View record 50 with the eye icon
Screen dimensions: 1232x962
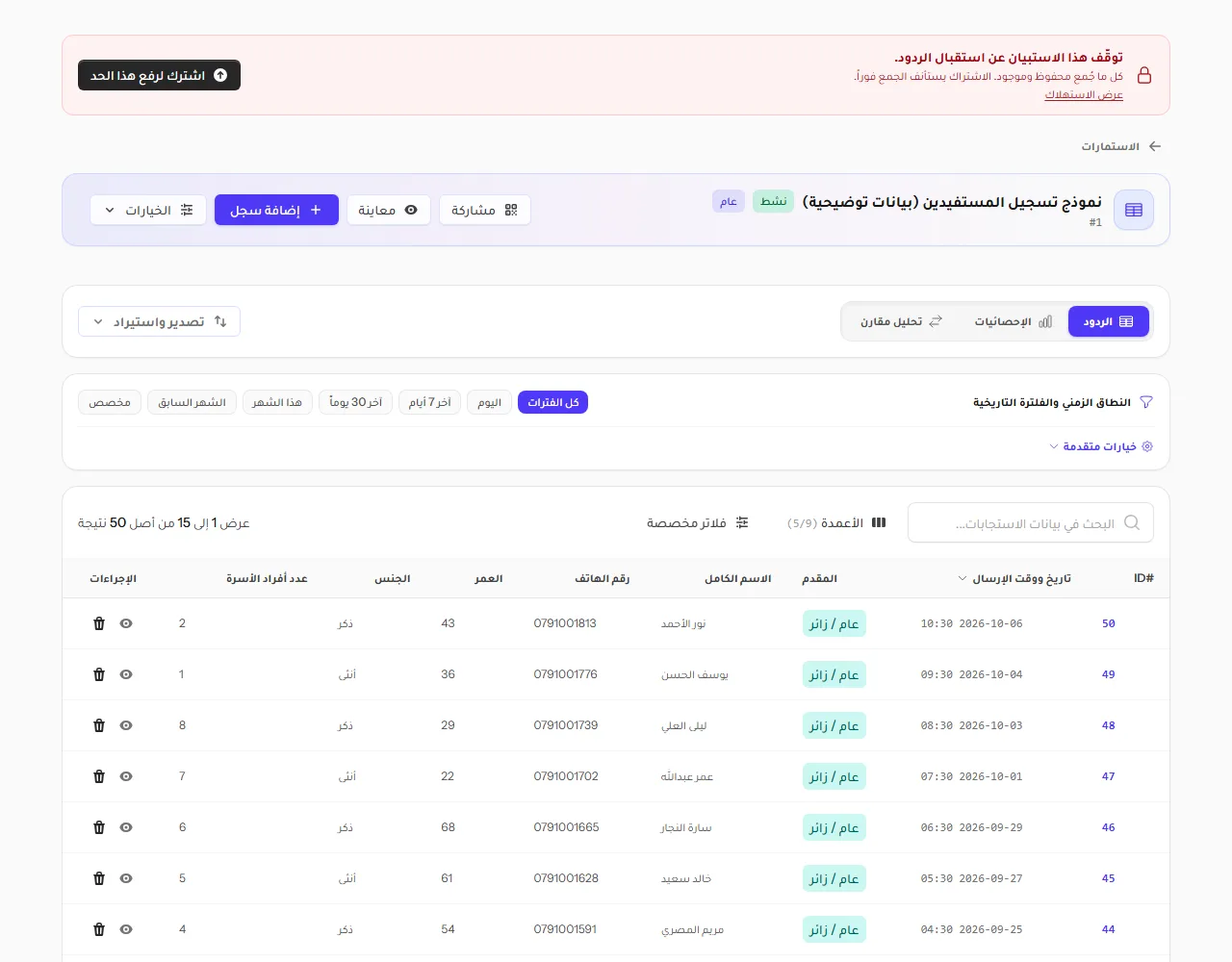126,623
